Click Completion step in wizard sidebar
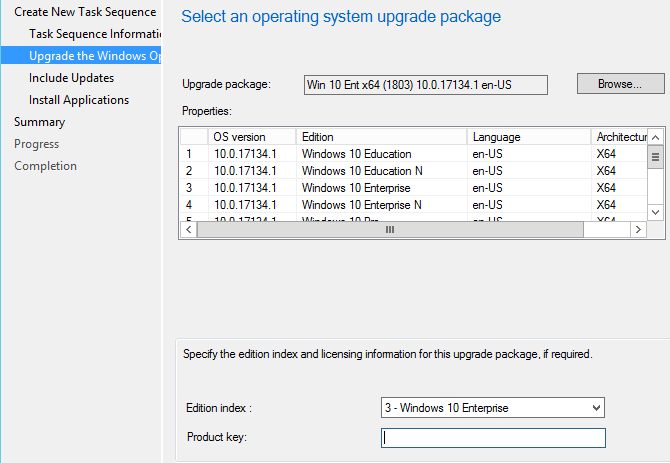The image size is (670, 463). pyautogui.click(x=45, y=166)
